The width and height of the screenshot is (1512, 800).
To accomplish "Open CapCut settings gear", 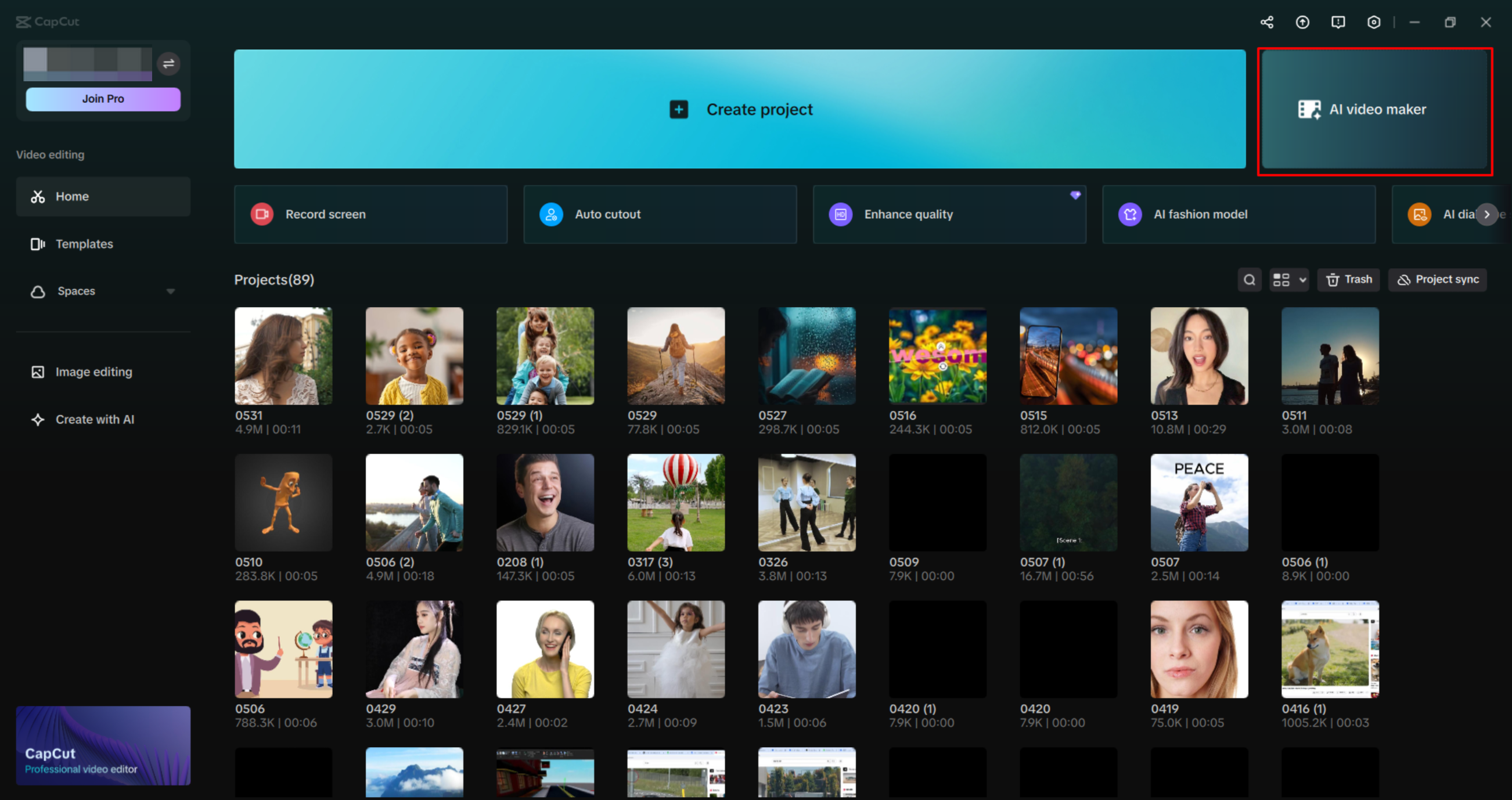I will (x=1373, y=21).
